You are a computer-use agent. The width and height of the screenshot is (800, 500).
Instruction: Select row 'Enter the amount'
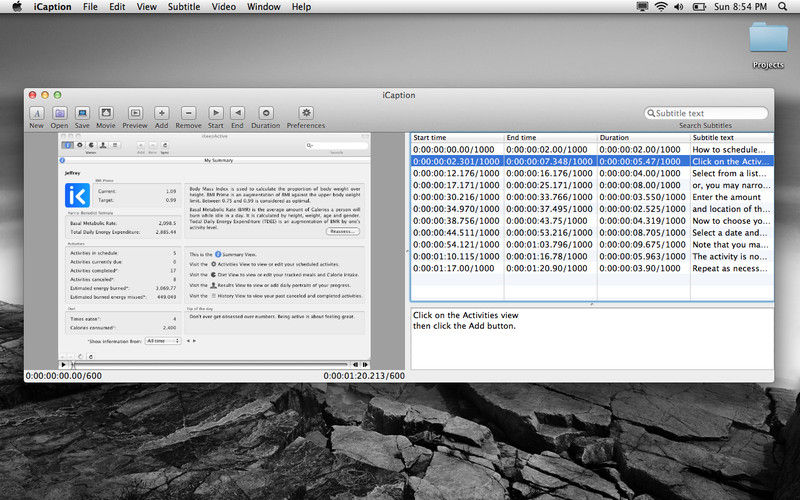(x=592, y=197)
